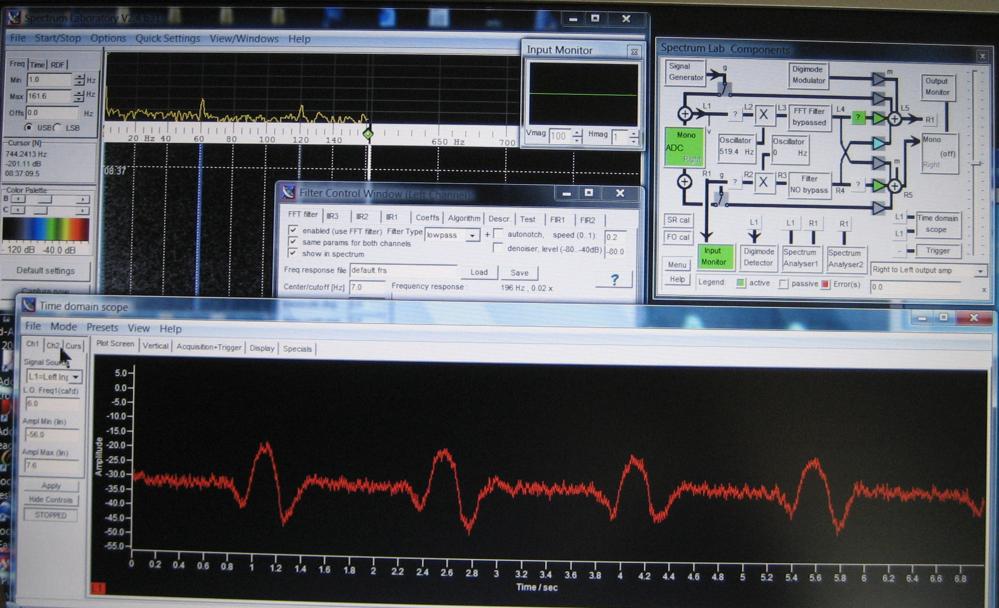Switch to the Acquisition+Trigger tab
Viewport: 999px width, 608px height.
209,347
